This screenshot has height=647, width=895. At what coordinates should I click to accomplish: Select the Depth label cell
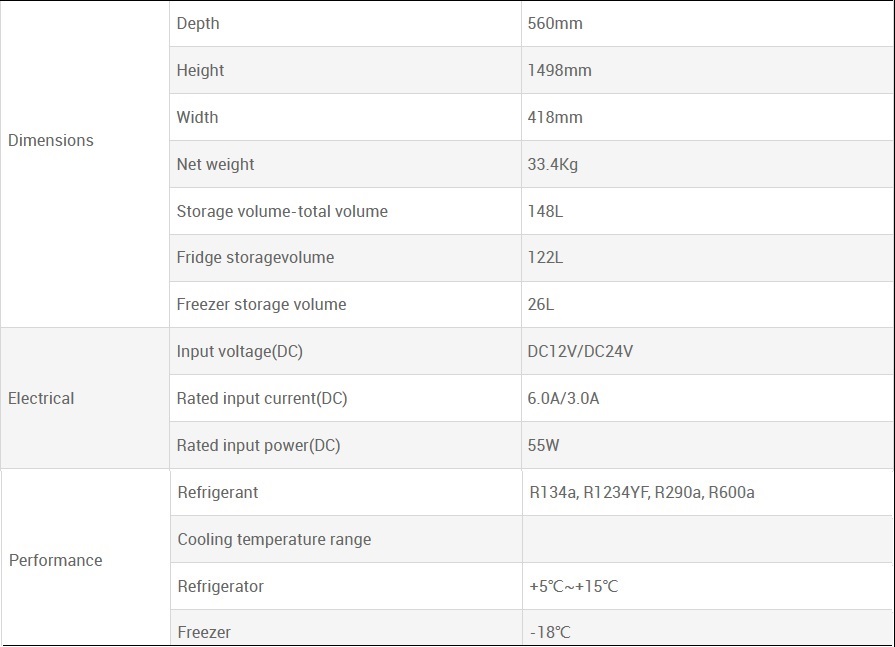198,24
